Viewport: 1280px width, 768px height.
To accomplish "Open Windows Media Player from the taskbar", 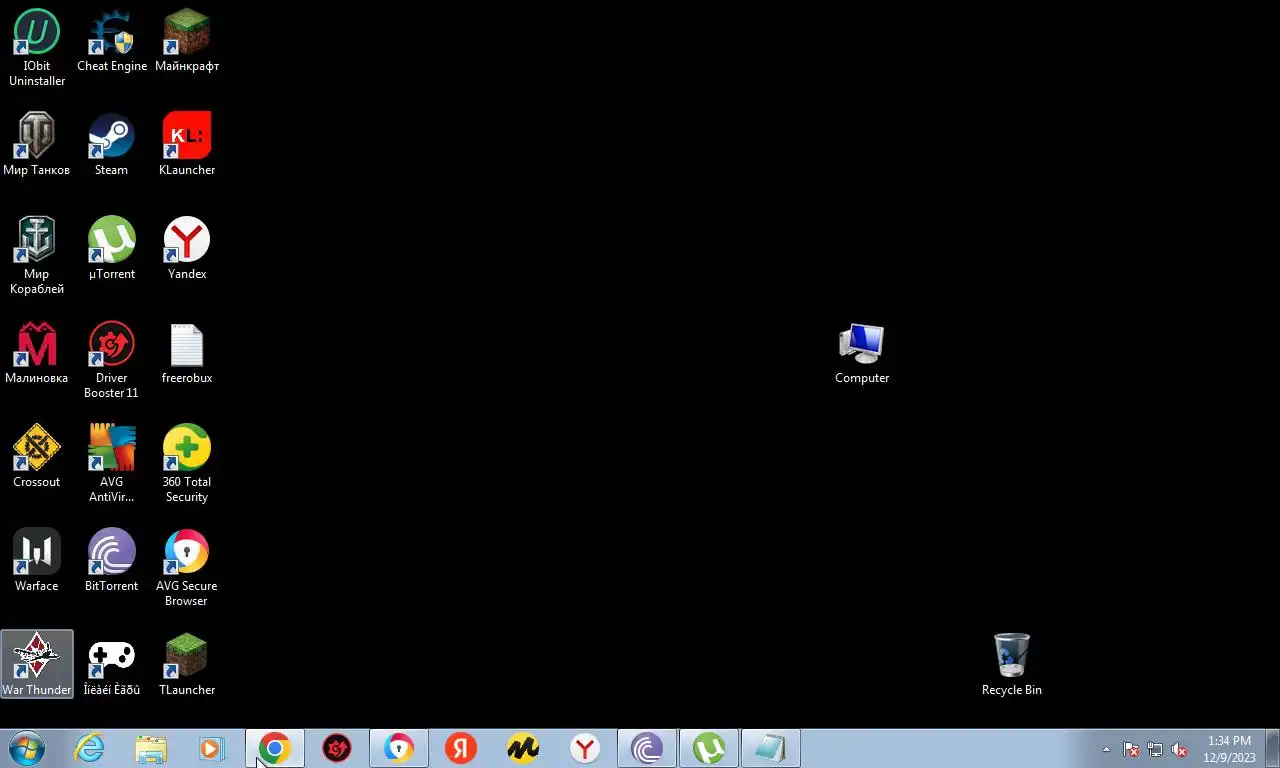I will (212, 748).
